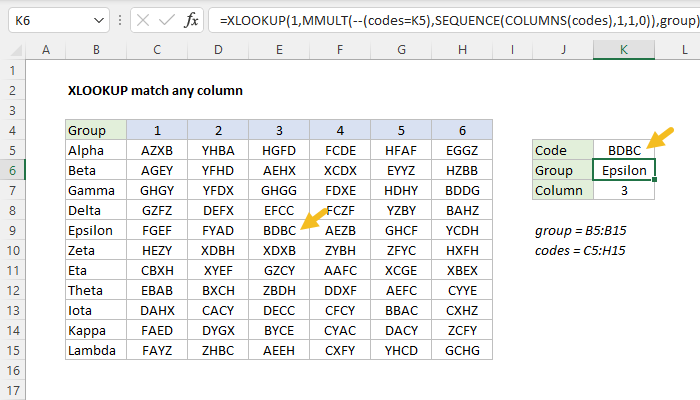
Task: Click result cell K6 'Epsilon'
Action: pyautogui.click(x=624, y=171)
